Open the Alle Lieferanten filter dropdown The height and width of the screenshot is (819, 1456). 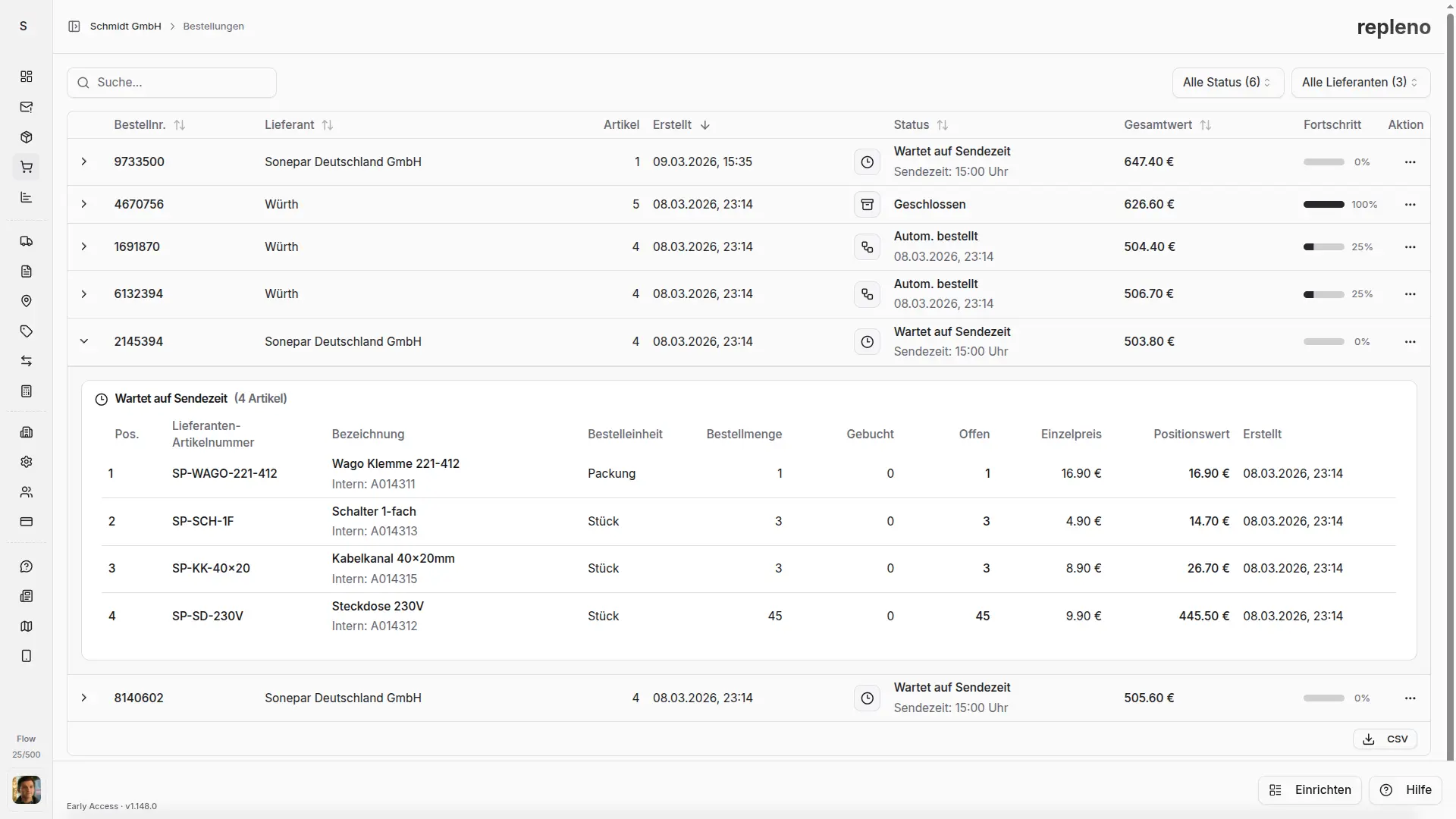pos(1360,83)
